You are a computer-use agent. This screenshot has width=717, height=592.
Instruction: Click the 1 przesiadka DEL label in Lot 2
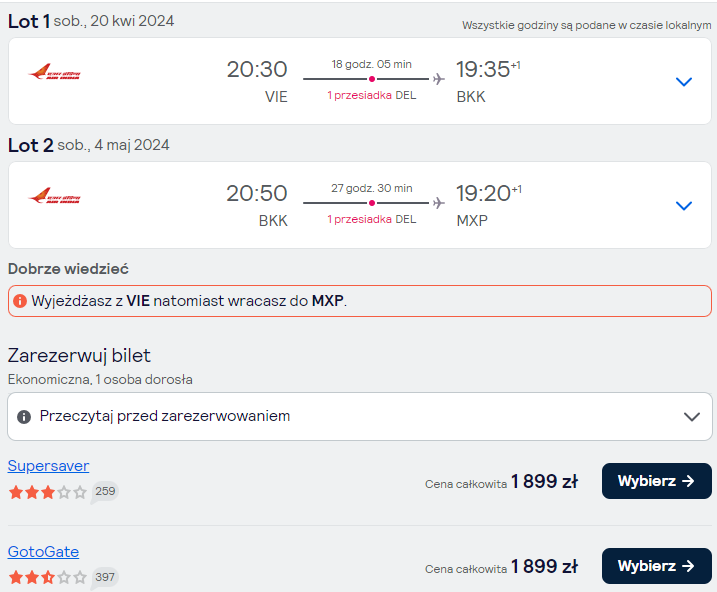[x=372, y=219]
